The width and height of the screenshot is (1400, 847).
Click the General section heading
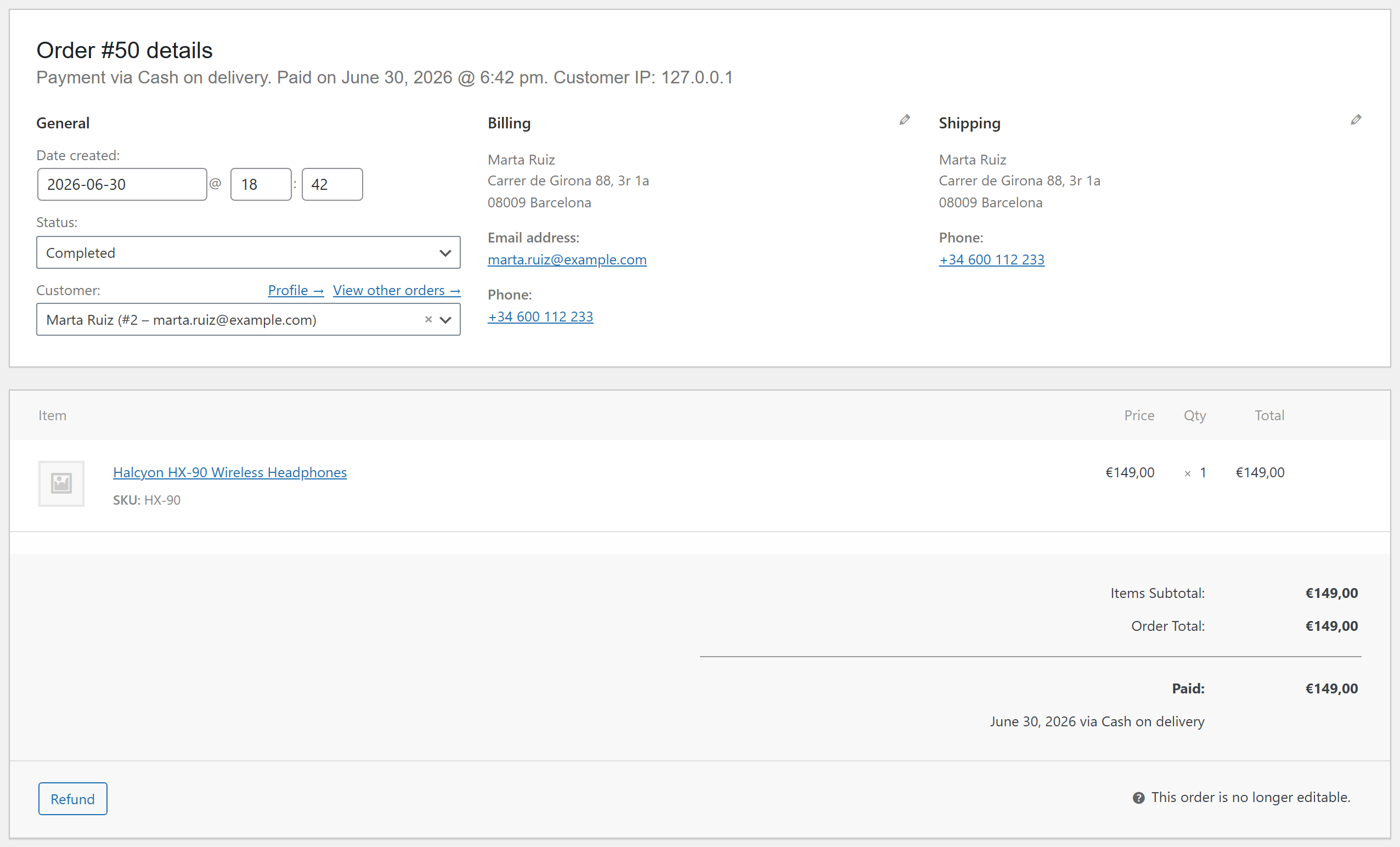[x=63, y=123]
